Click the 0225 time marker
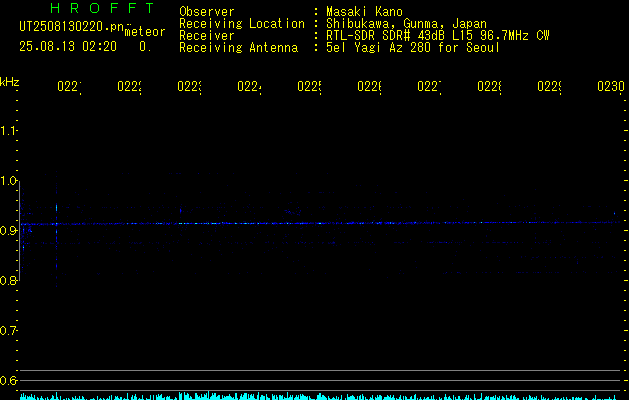 click(309, 86)
